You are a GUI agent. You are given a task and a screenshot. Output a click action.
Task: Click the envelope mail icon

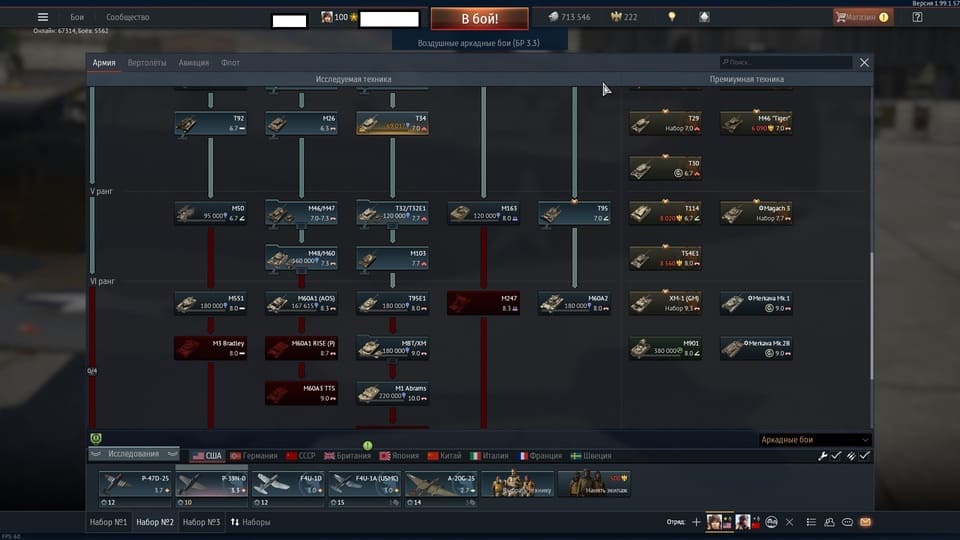point(865,522)
